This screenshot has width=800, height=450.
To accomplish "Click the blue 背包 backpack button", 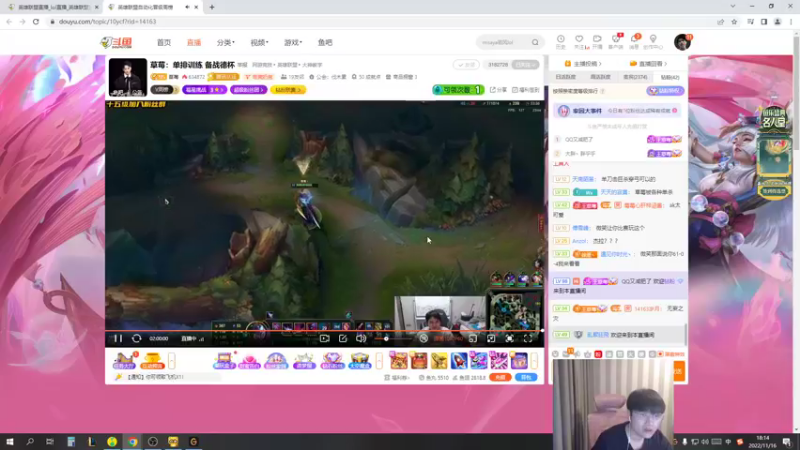I will pyautogui.click(x=526, y=378).
